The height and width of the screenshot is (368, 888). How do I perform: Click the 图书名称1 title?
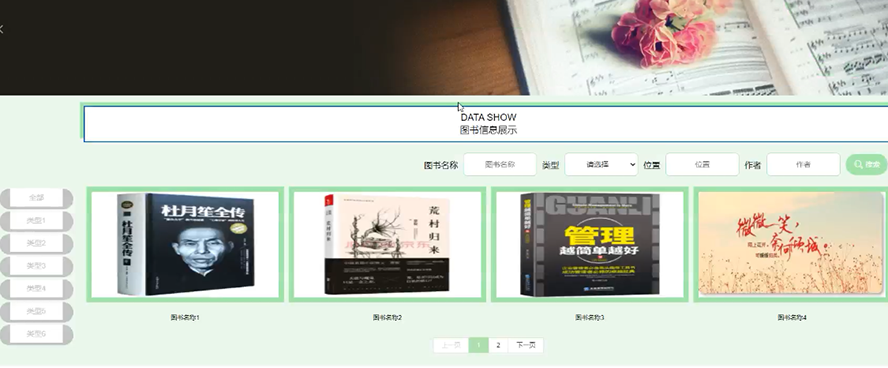(185, 318)
